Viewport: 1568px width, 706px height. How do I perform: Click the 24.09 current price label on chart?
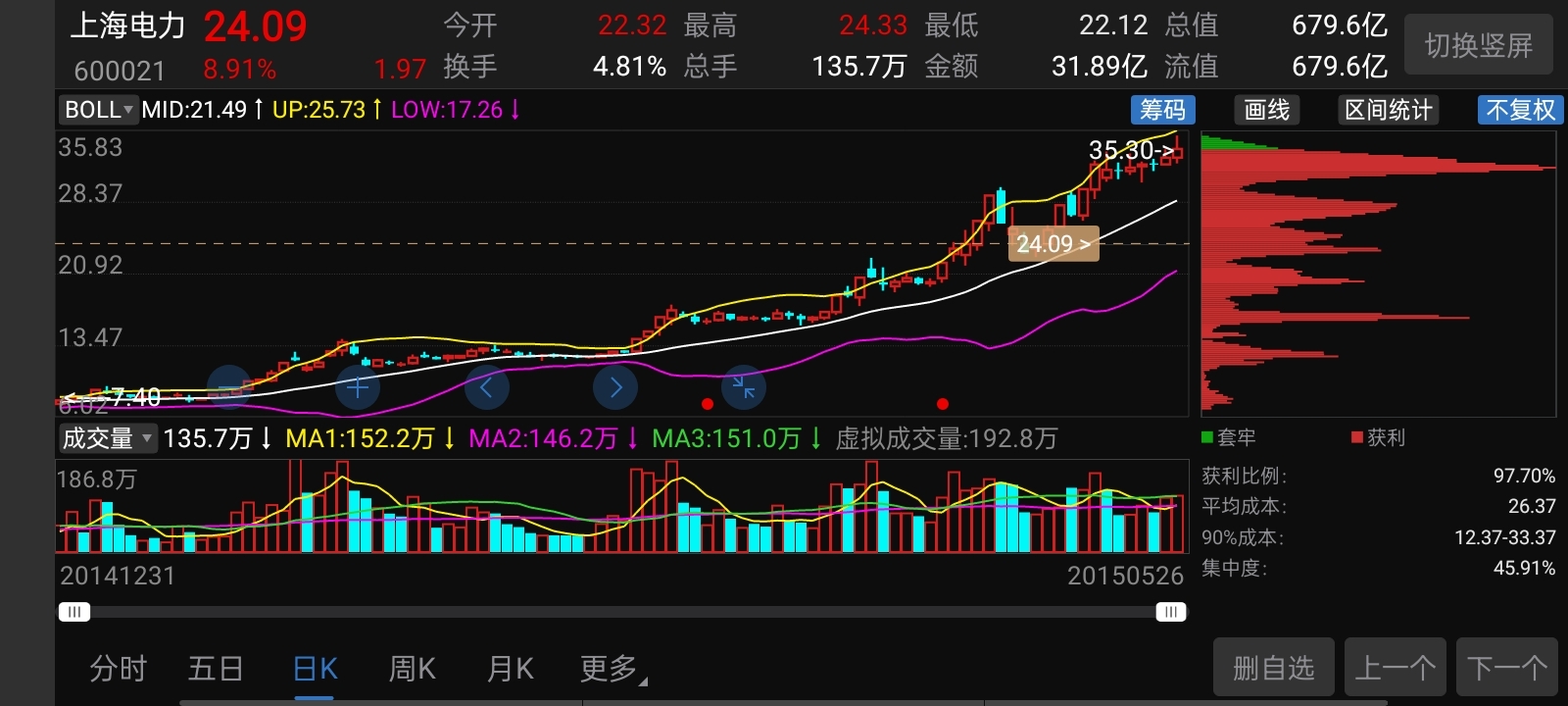(x=1053, y=244)
